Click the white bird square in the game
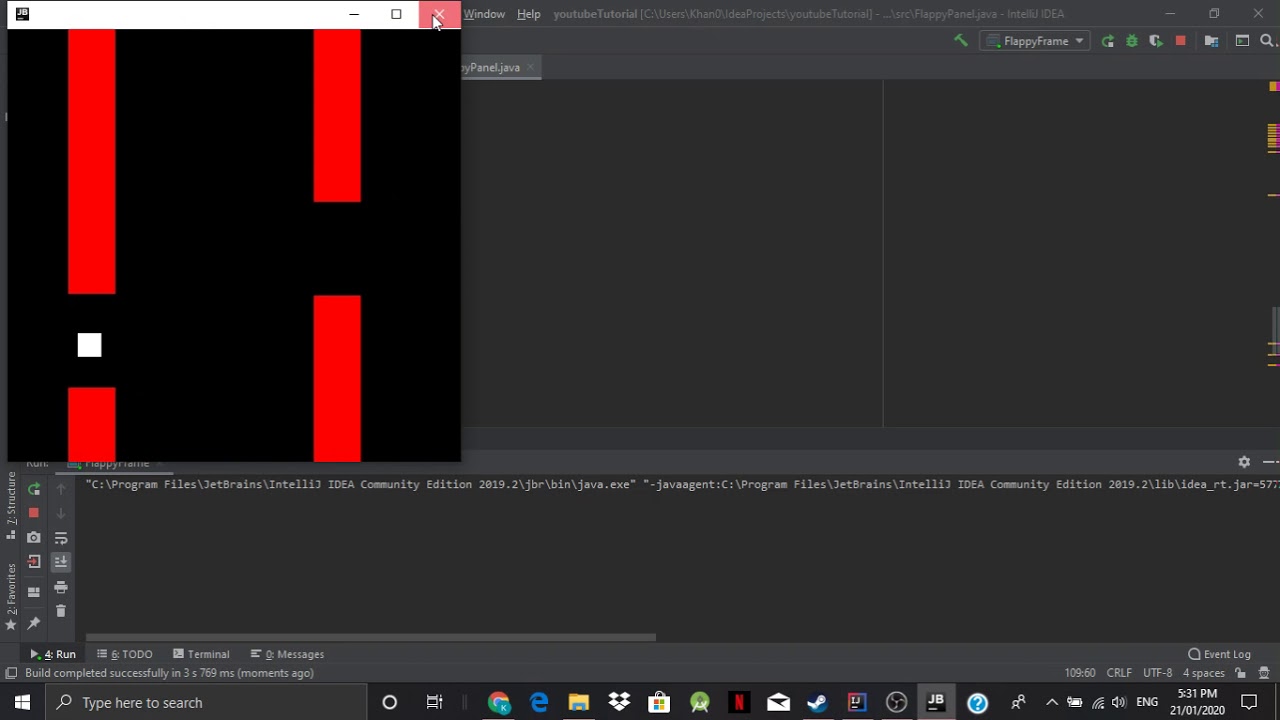The width and height of the screenshot is (1280, 720). click(x=90, y=345)
